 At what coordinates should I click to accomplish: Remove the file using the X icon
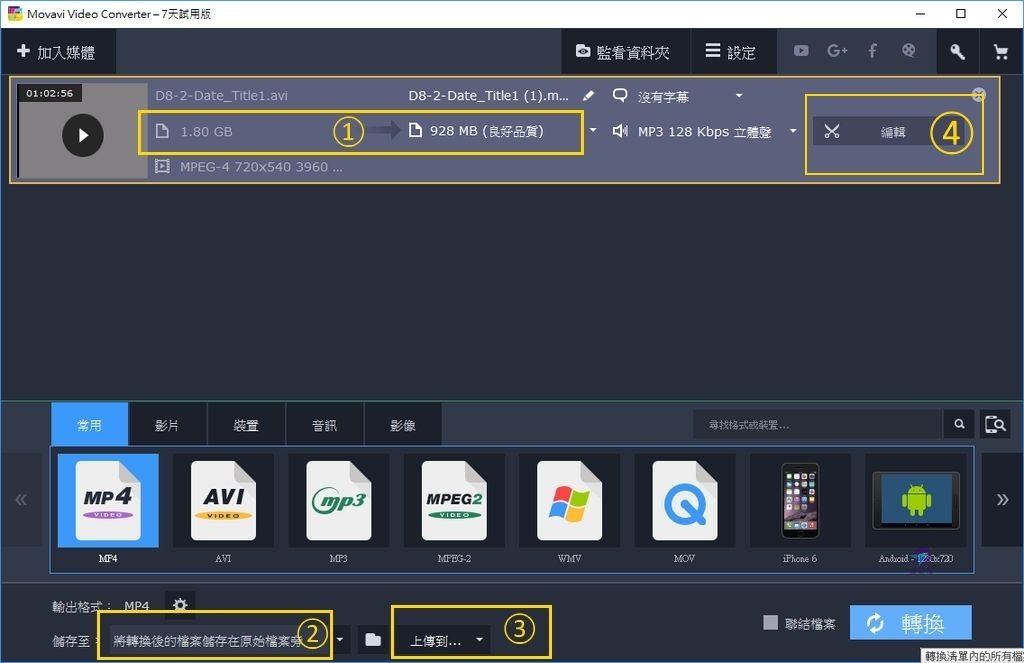tap(978, 95)
